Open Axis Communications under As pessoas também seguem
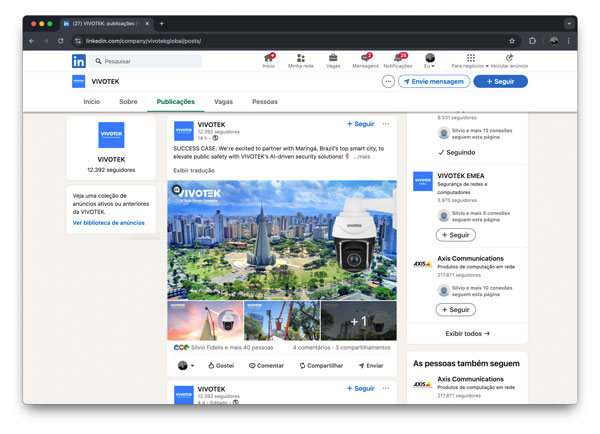Screen dimensions: 600x434 (470, 379)
